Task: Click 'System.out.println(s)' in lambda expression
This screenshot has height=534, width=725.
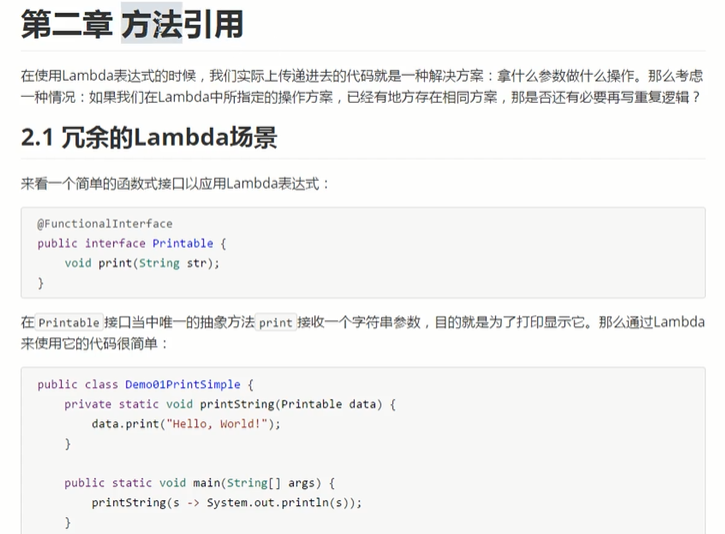Action: coord(280,502)
